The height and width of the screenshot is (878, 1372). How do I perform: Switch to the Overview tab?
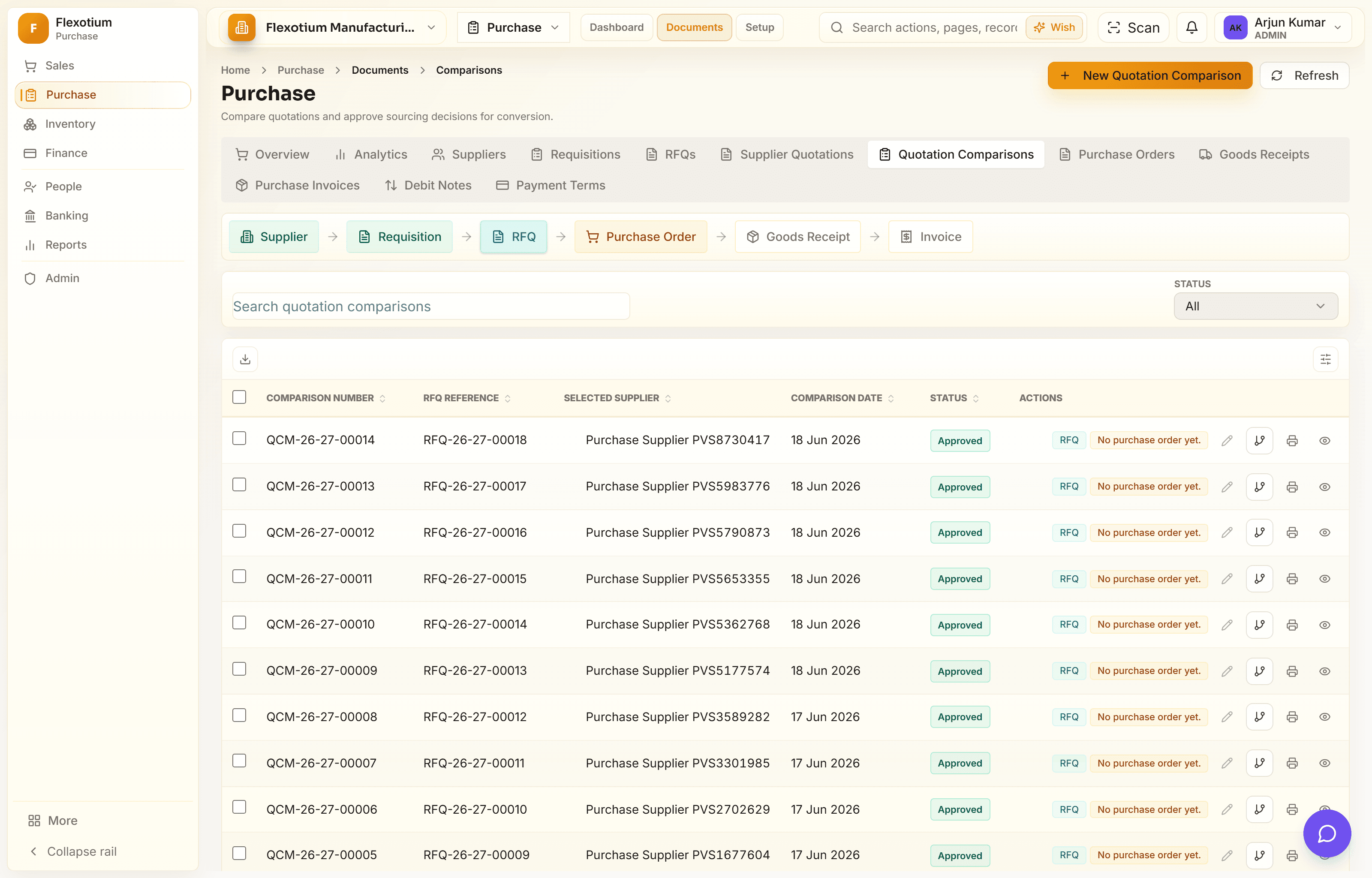[272, 154]
